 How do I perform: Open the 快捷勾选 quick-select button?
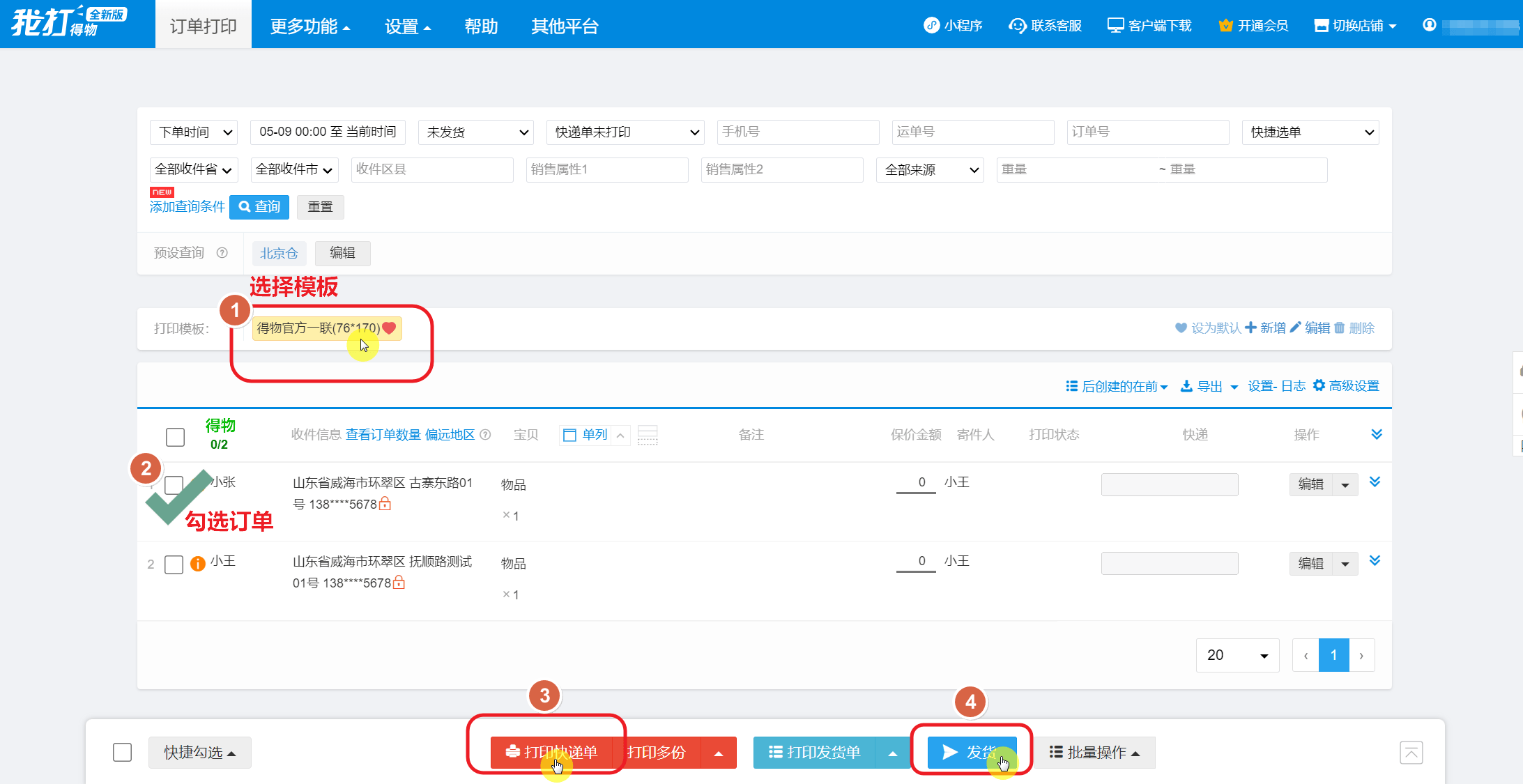coord(200,753)
